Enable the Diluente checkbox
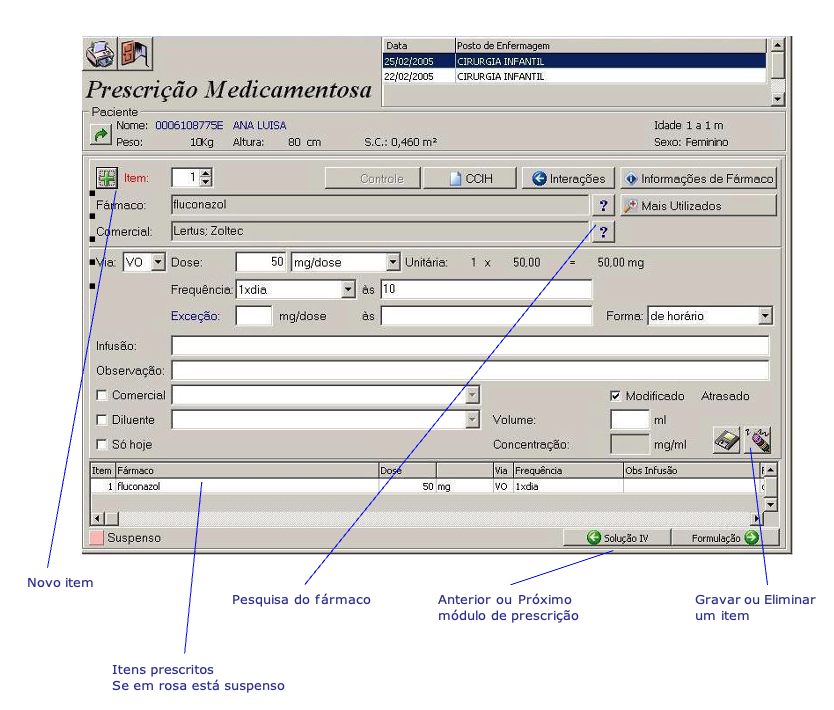The width and height of the screenshot is (834, 710). click(102, 420)
